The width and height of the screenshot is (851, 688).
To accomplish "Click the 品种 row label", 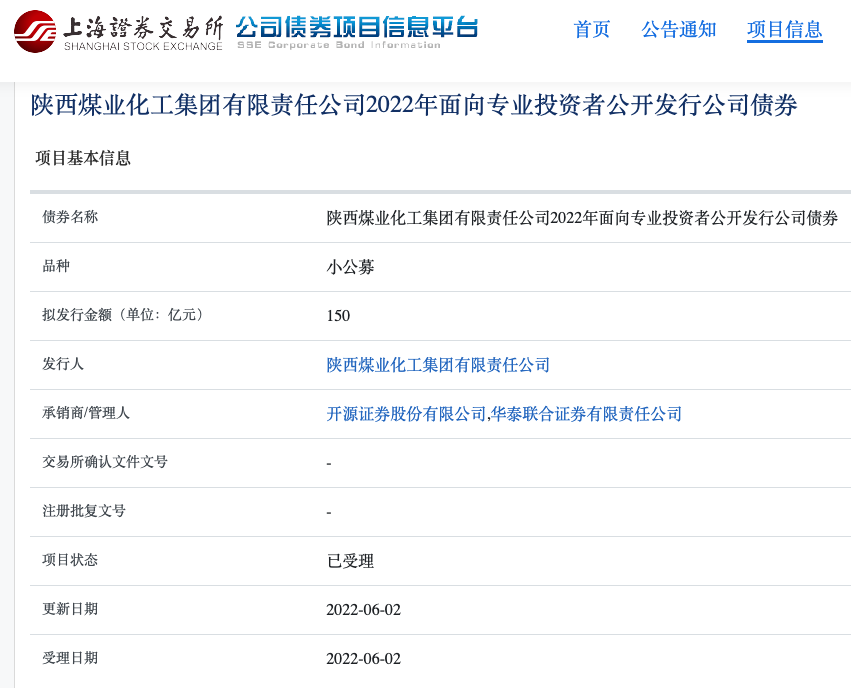I will pyautogui.click(x=56, y=266).
